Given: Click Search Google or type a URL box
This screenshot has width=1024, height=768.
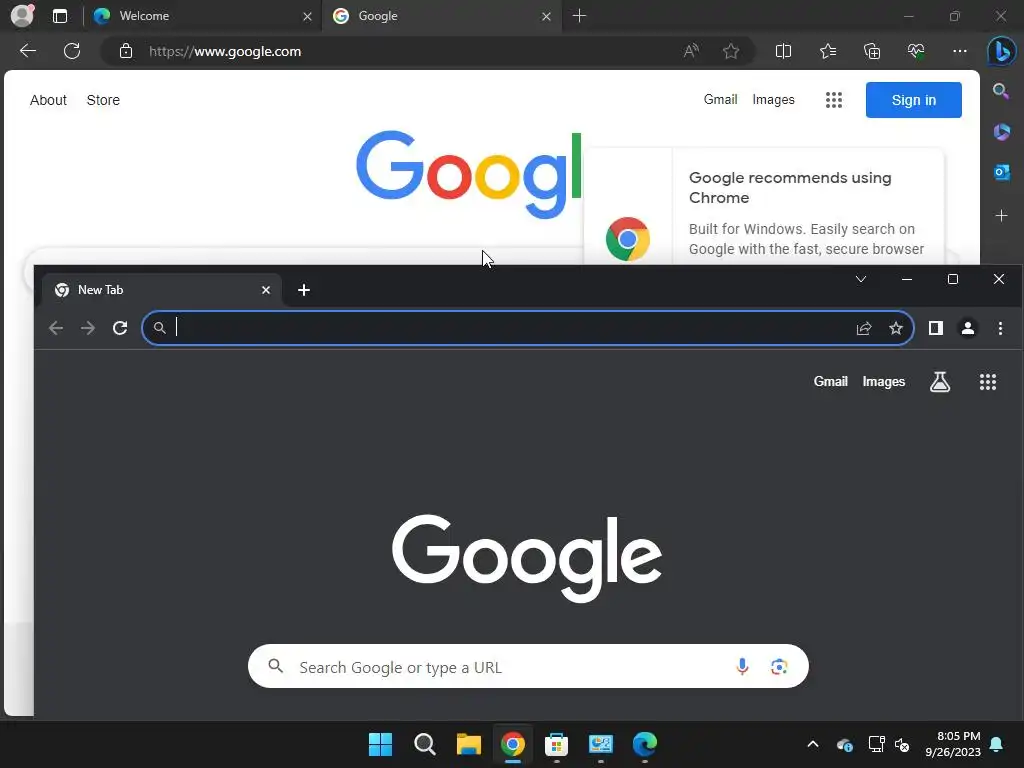Looking at the screenshot, I should (528, 666).
